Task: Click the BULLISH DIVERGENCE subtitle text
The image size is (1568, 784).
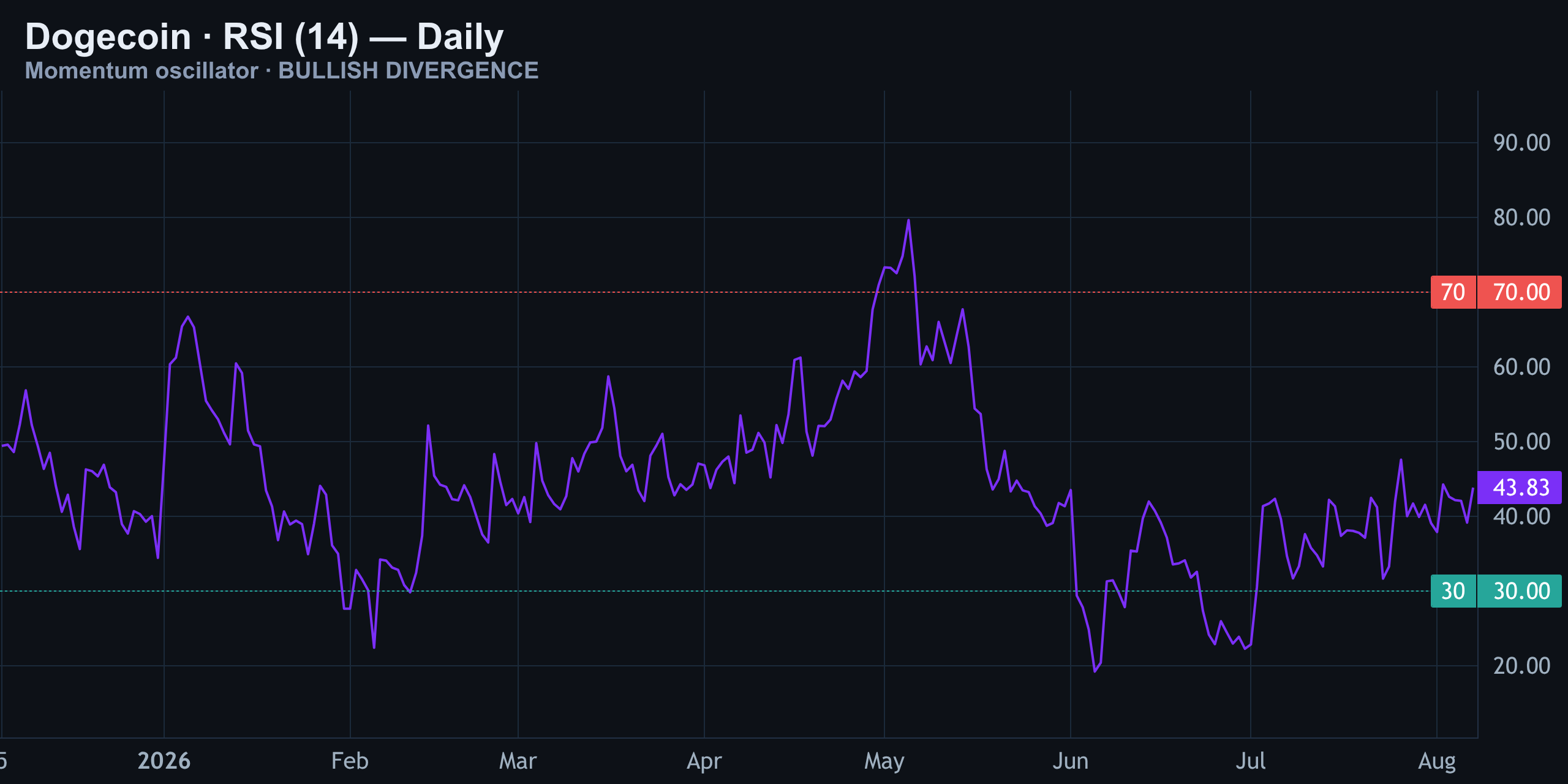Action: 409,70
